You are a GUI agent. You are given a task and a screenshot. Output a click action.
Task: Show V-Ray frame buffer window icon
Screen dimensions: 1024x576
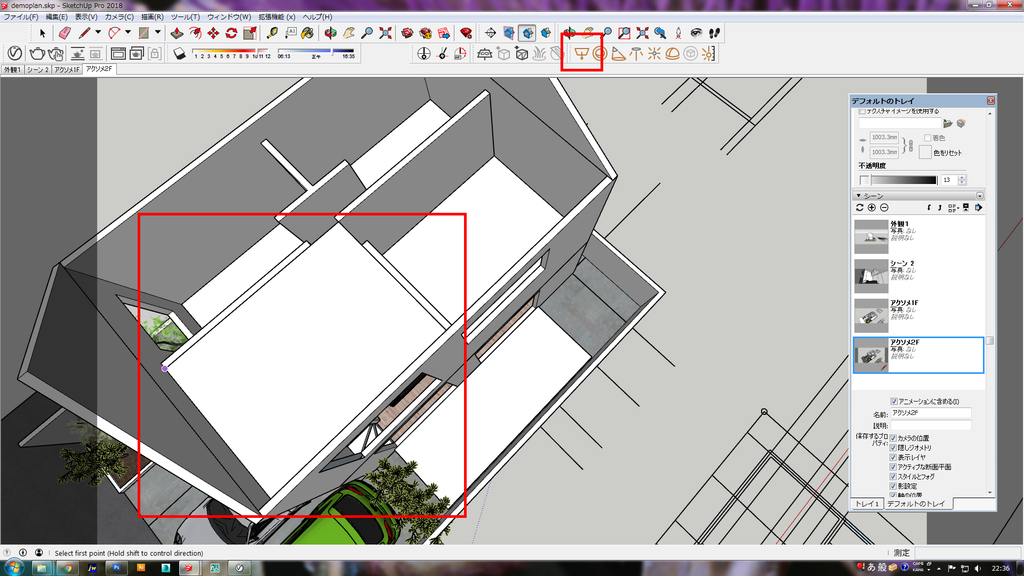pos(118,54)
